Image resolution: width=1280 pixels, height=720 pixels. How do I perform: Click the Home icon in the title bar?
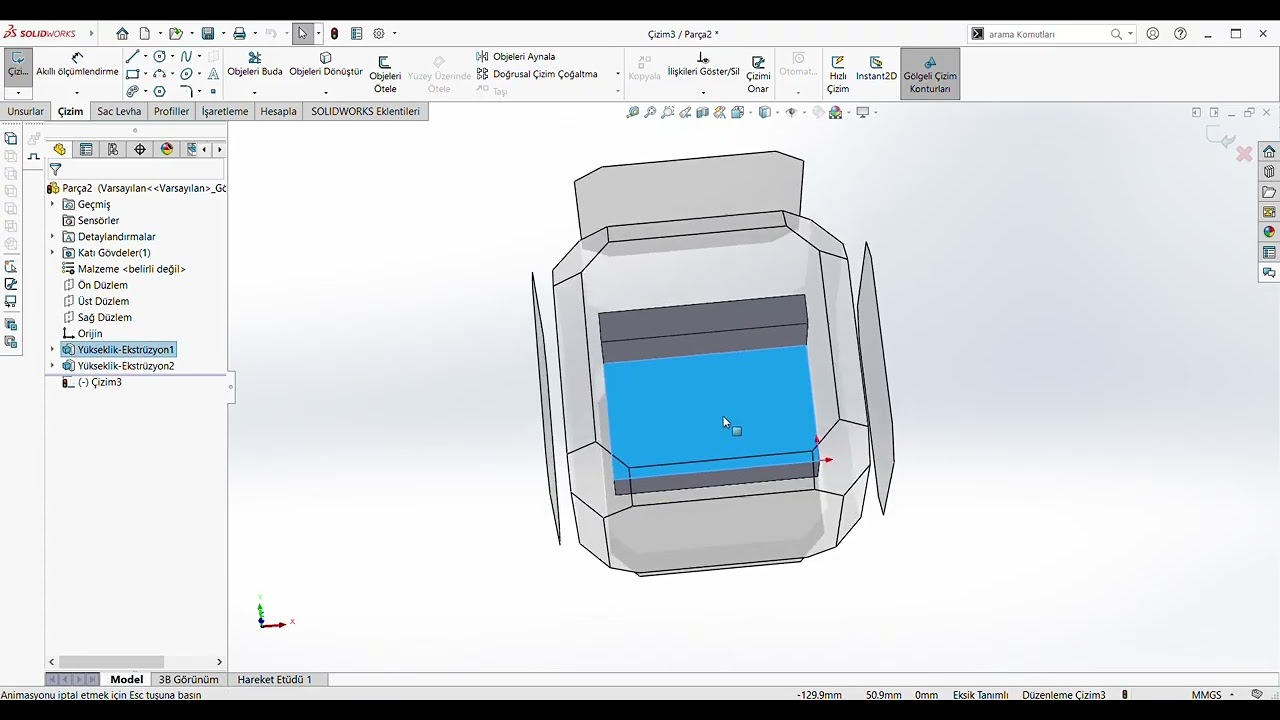(122, 34)
